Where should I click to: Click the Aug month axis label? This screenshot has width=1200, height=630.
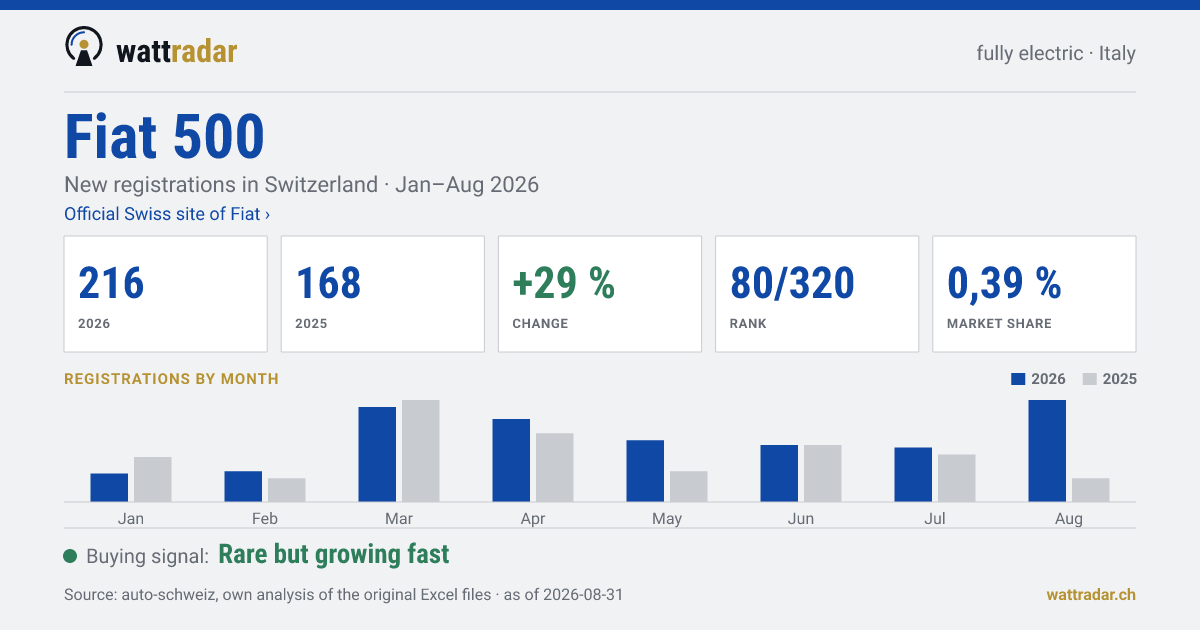(1069, 518)
